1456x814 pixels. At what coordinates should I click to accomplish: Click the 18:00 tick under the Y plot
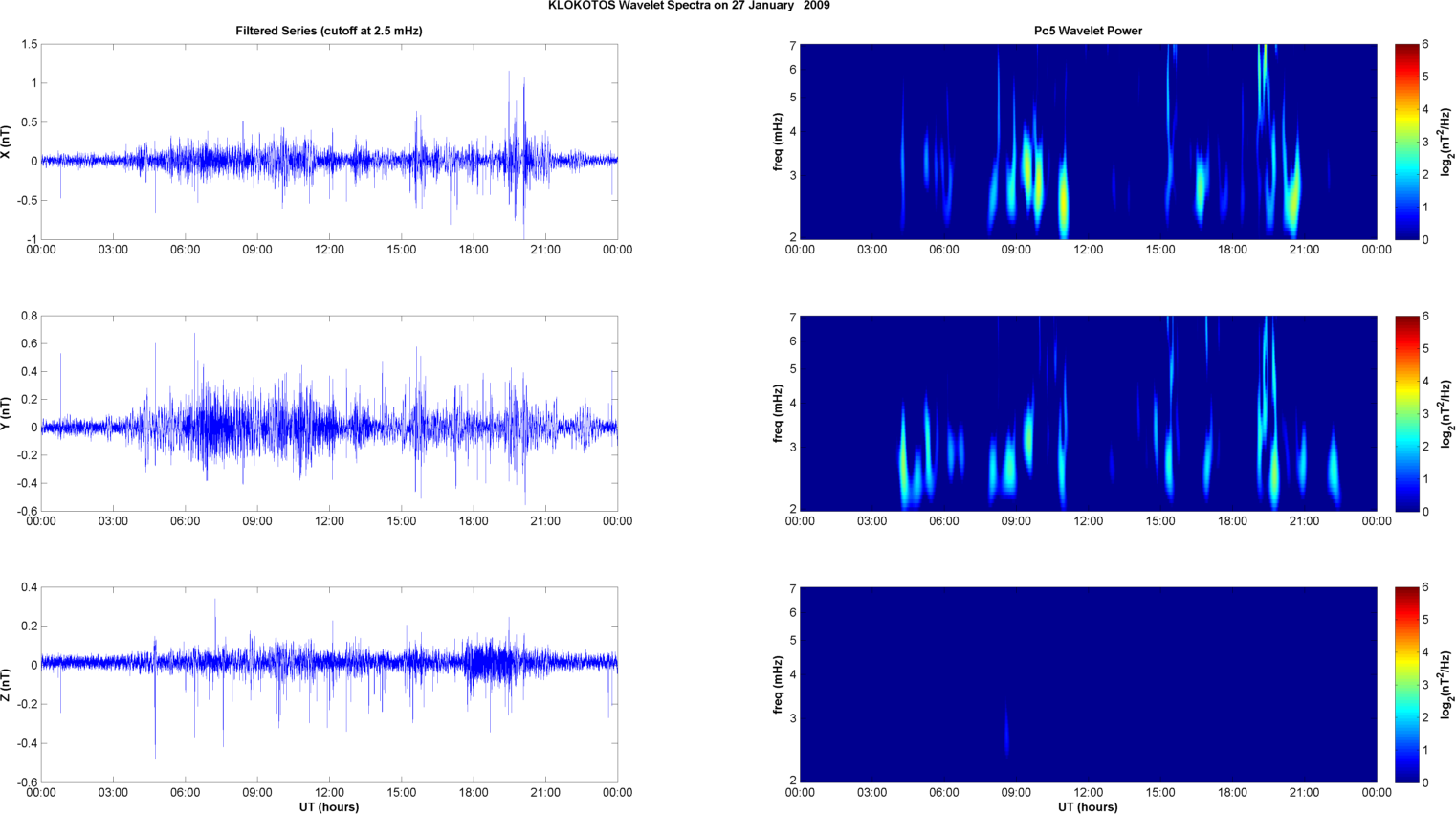click(x=474, y=521)
